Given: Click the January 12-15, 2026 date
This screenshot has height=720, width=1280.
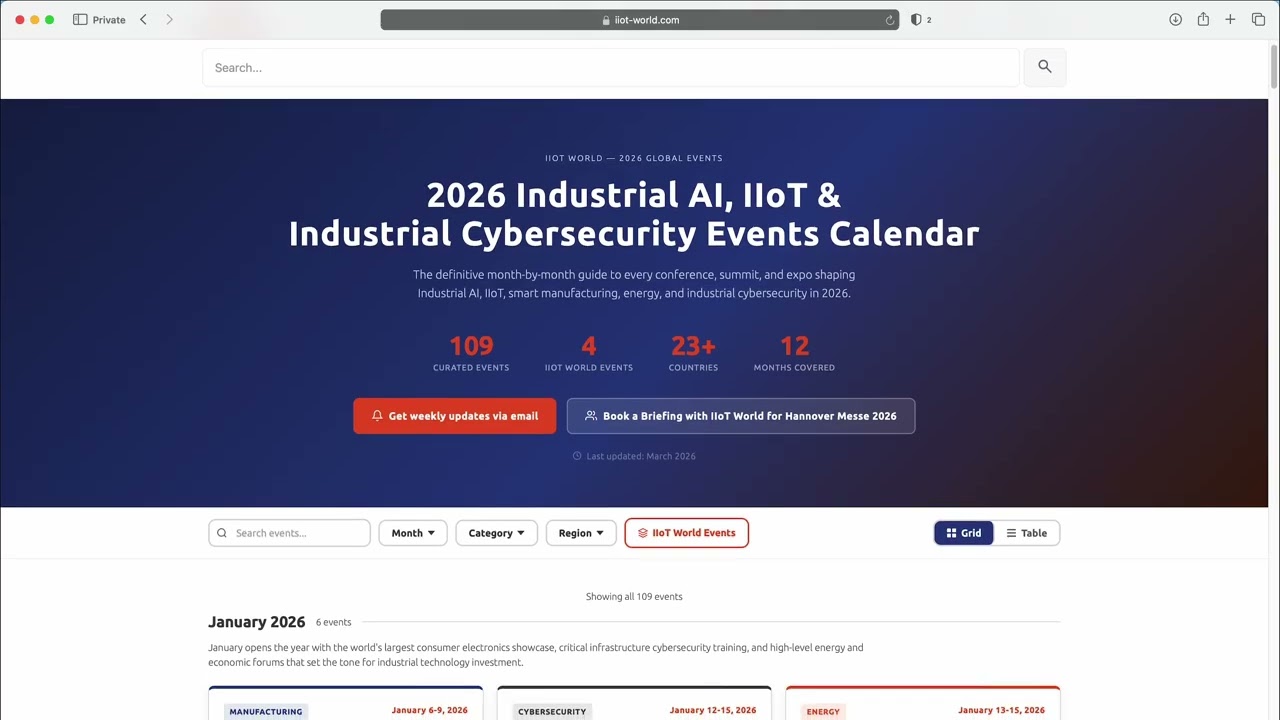Looking at the screenshot, I should (713, 710).
